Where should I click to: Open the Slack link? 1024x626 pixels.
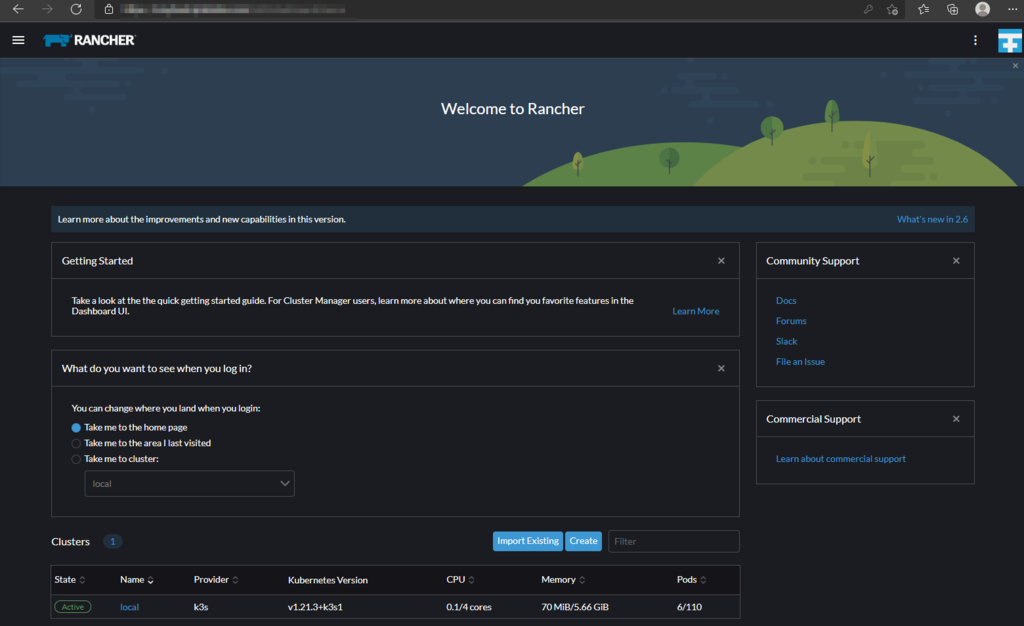tap(786, 341)
